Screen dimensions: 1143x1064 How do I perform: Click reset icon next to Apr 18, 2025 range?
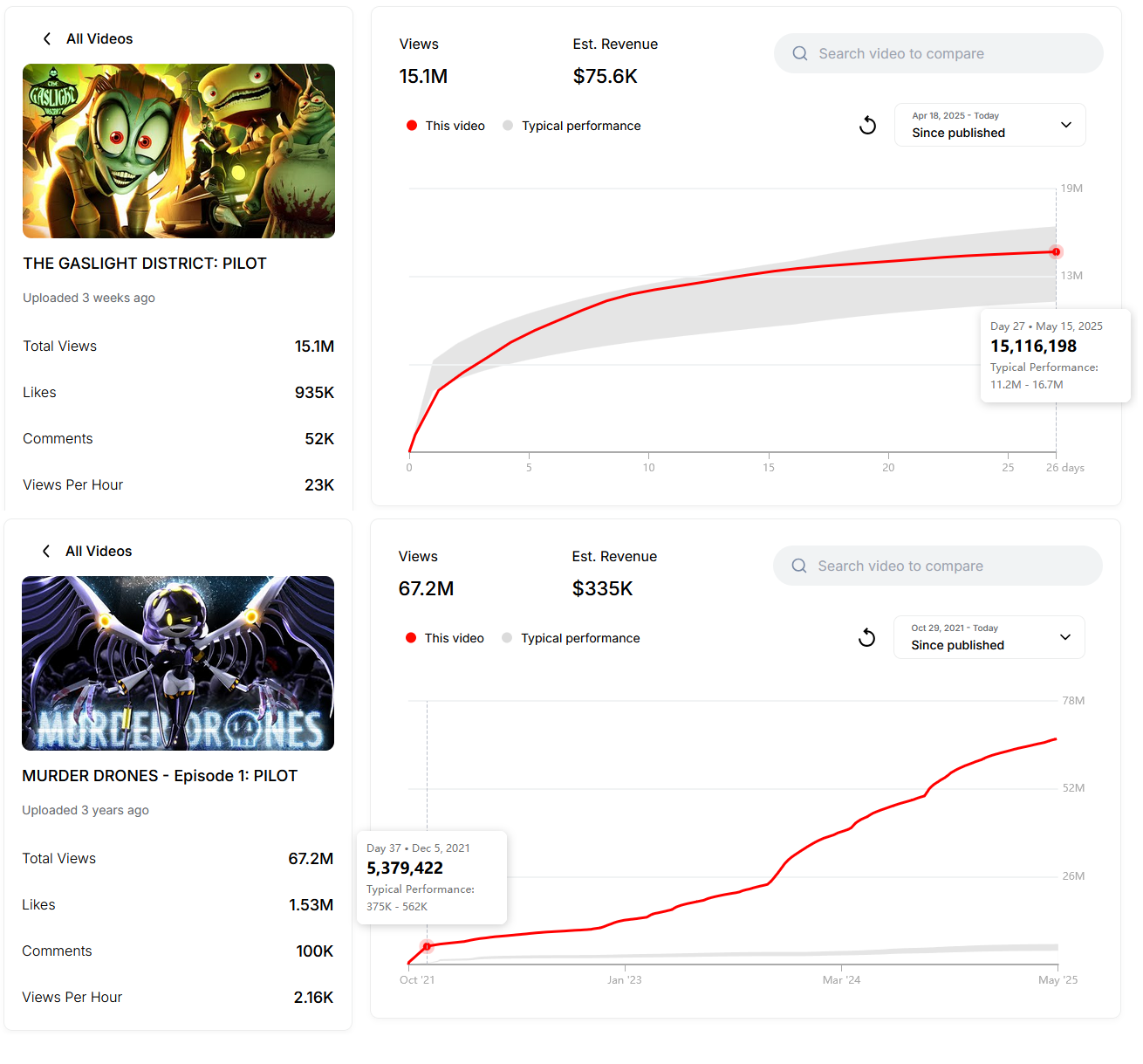[867, 125]
